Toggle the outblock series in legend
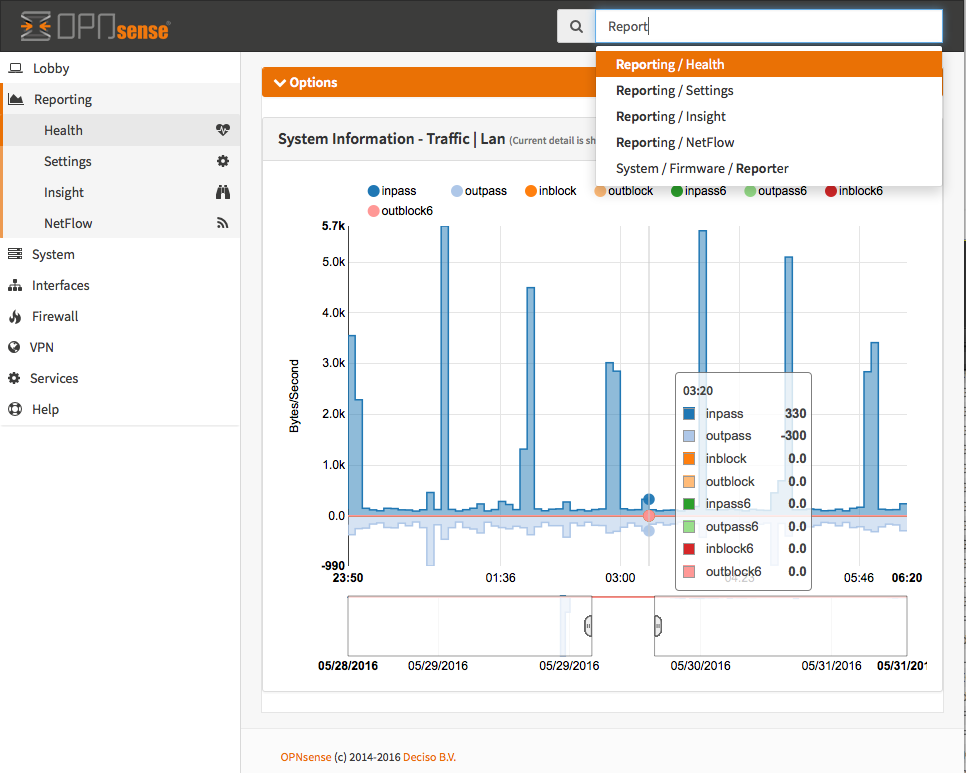The image size is (966, 773). [x=623, y=191]
